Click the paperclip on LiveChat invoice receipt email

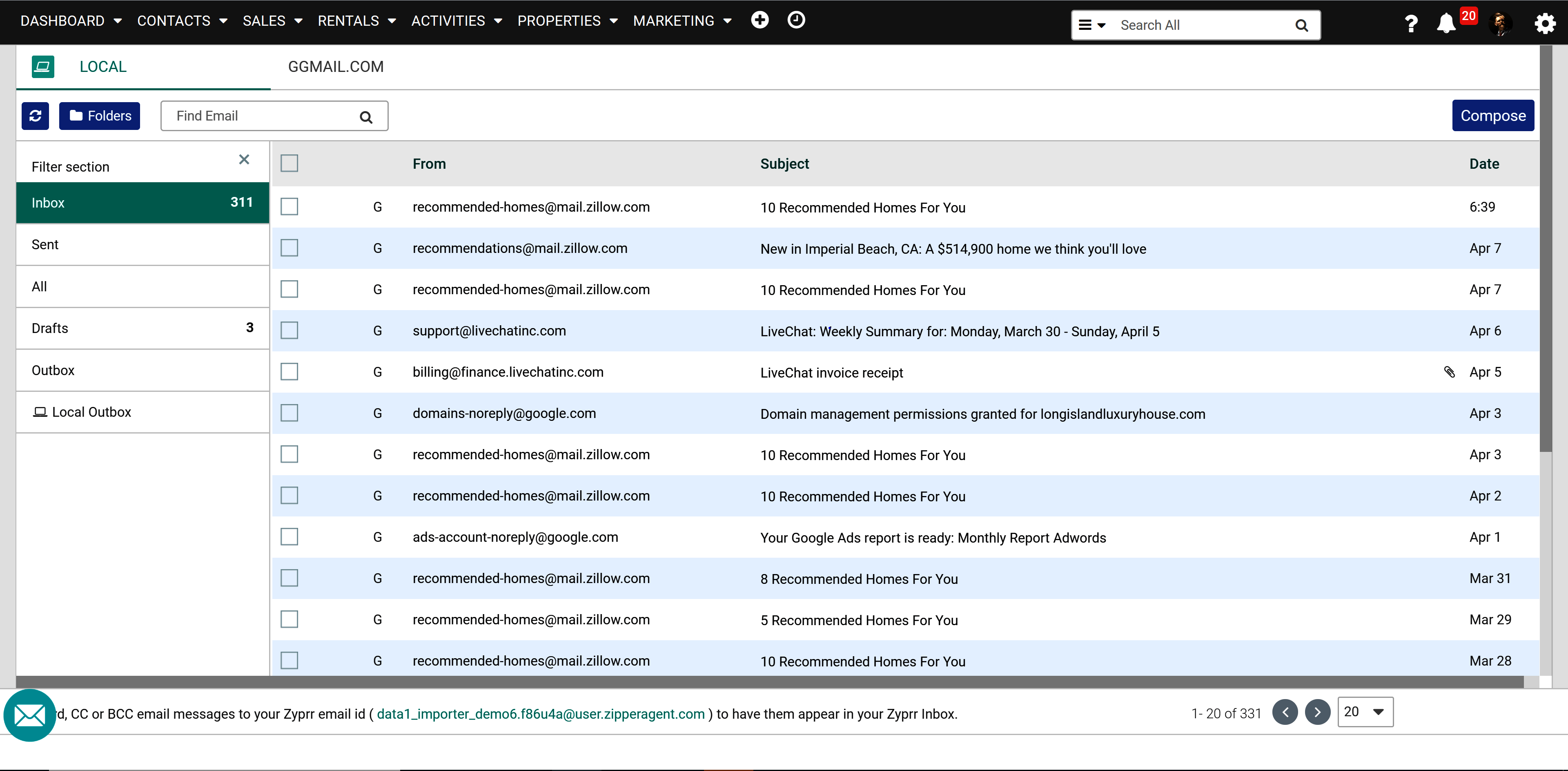click(x=1449, y=372)
